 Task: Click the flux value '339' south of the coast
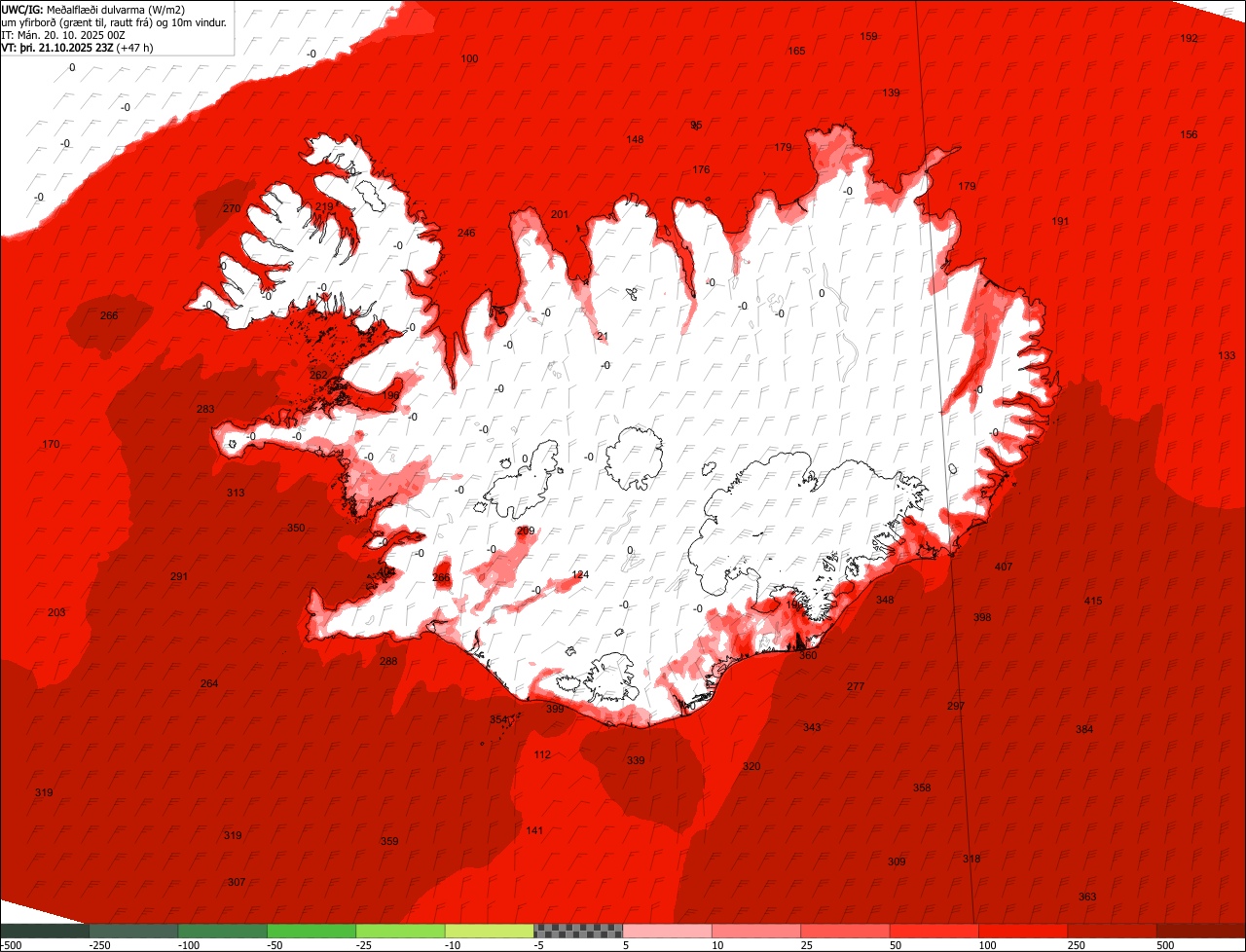[636, 761]
